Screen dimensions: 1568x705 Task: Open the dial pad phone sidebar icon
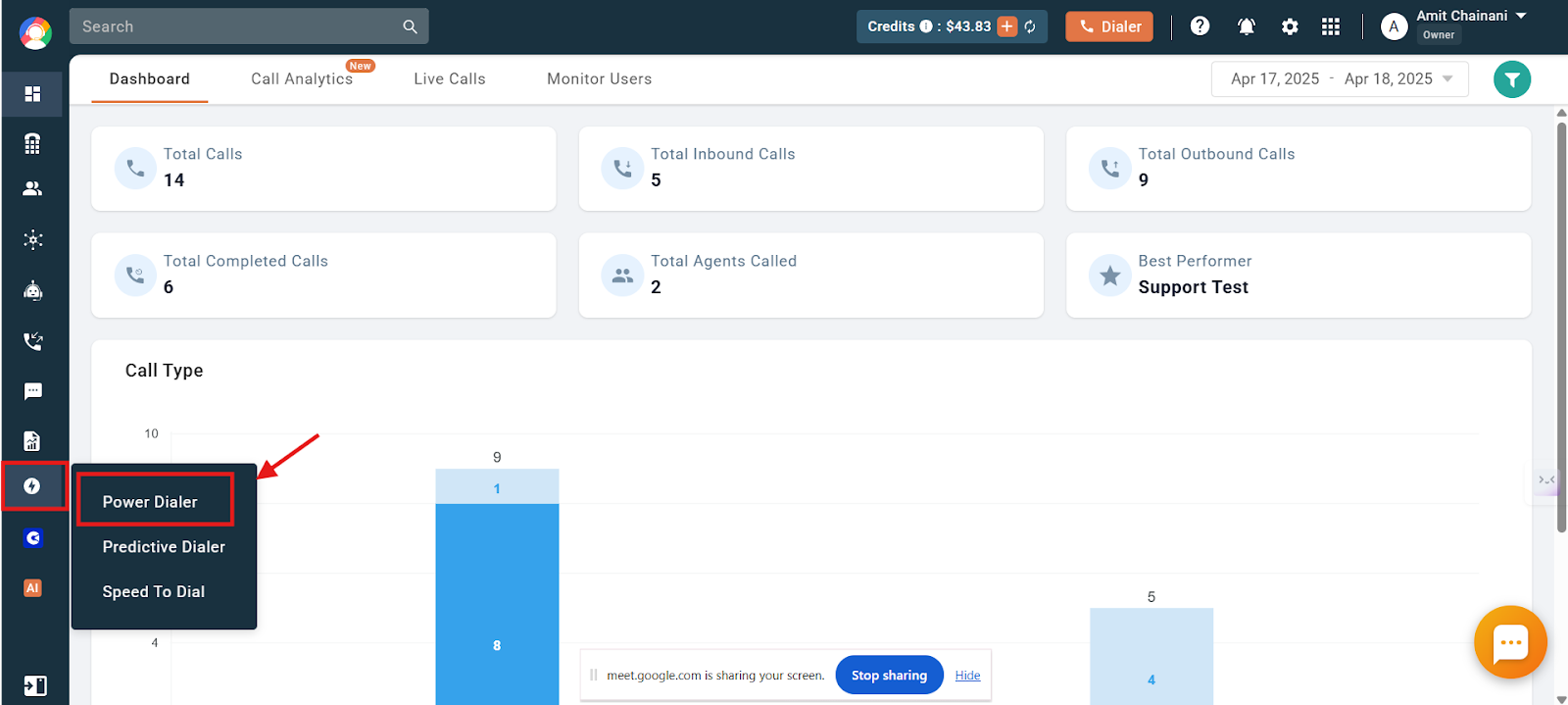click(32, 143)
